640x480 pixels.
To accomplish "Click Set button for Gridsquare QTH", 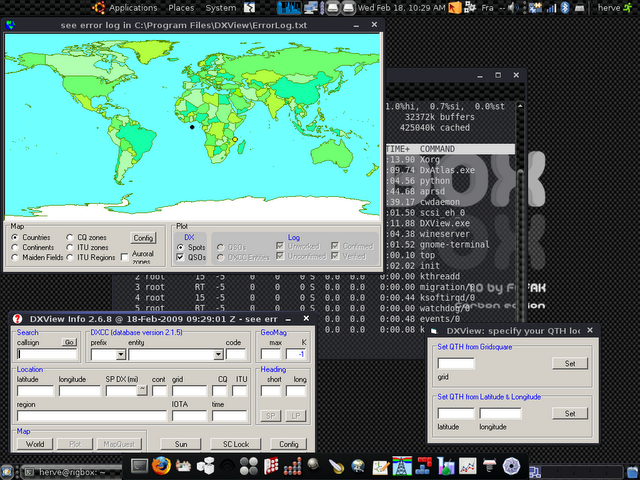I will click(569, 363).
